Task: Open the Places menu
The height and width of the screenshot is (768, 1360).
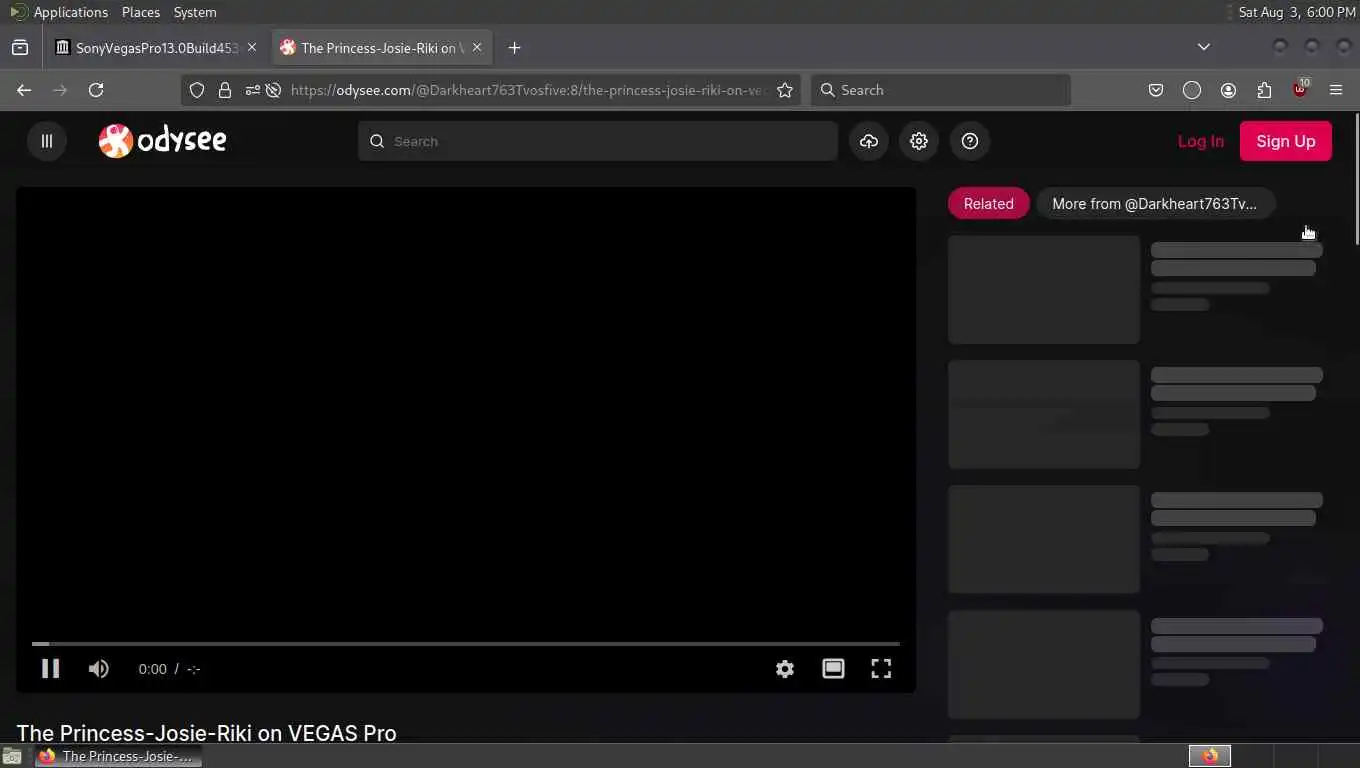Action: click(x=141, y=12)
